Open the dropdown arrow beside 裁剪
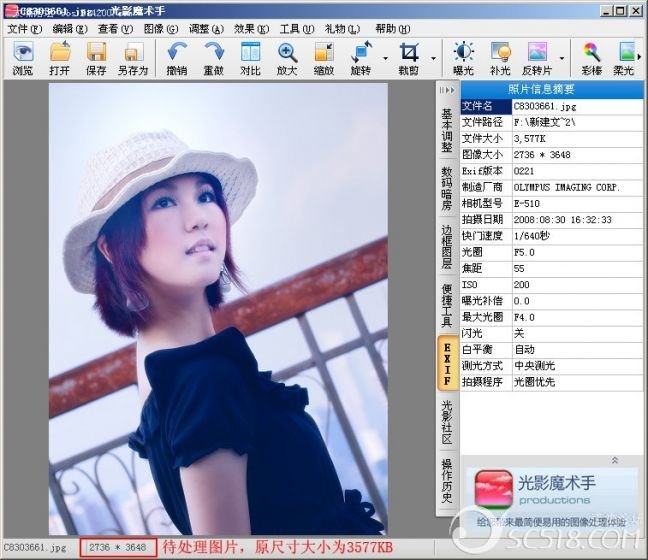648x560 pixels. 432,58
